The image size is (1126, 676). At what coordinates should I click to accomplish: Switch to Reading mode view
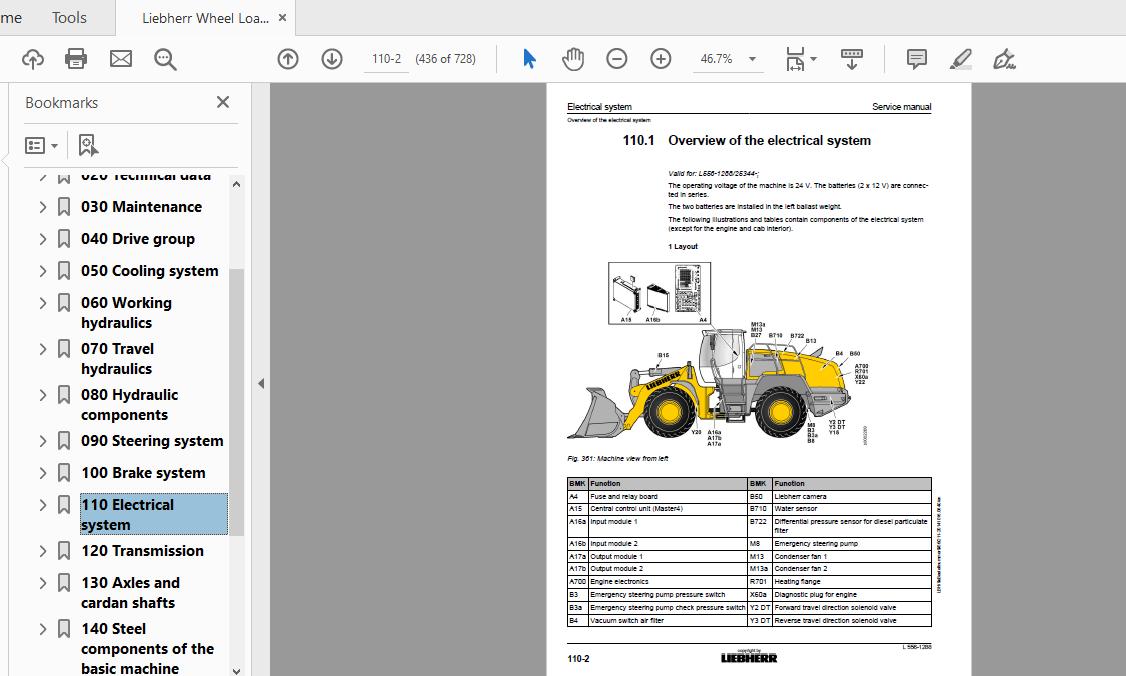851,58
